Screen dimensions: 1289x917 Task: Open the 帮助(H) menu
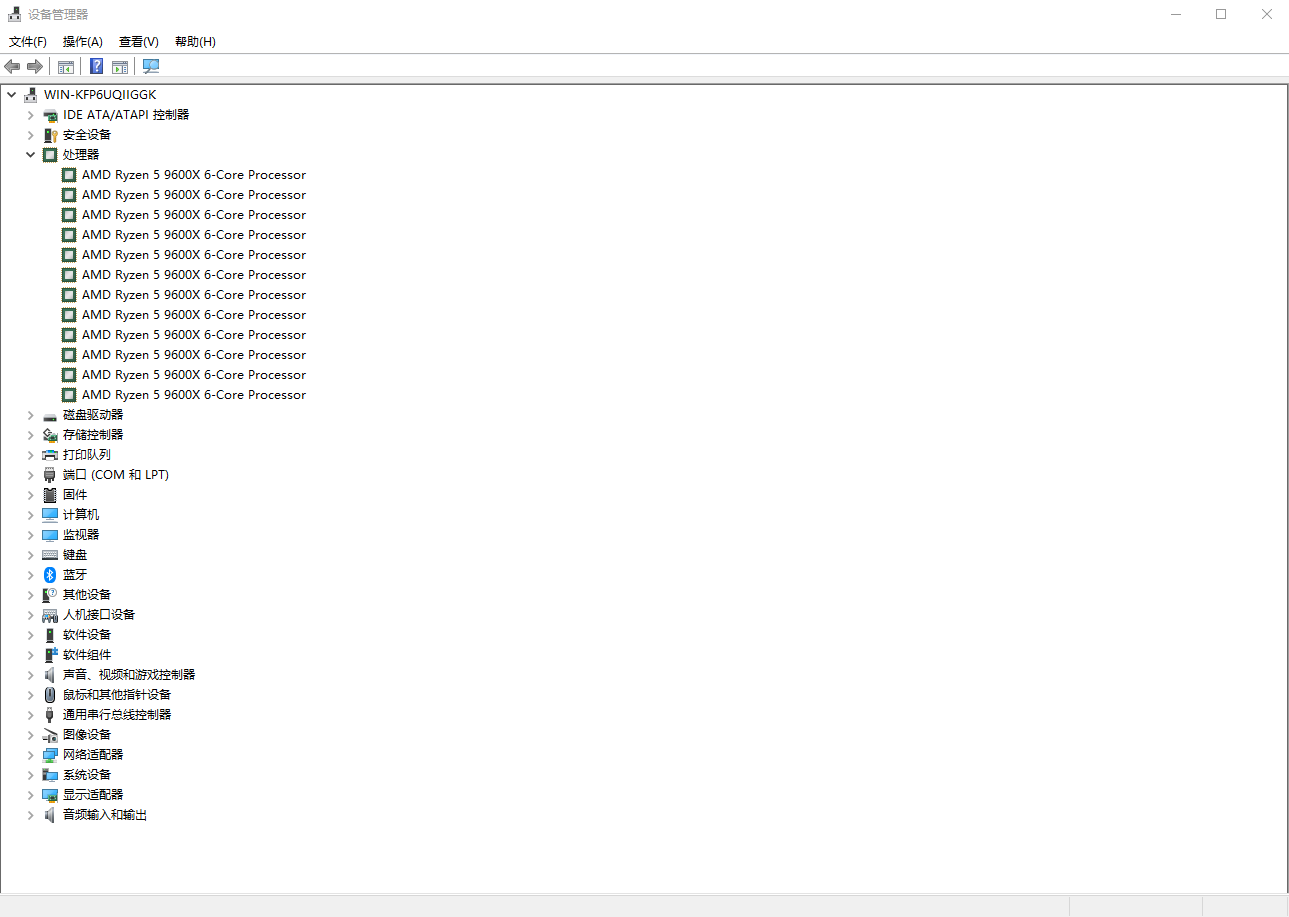[x=195, y=42]
